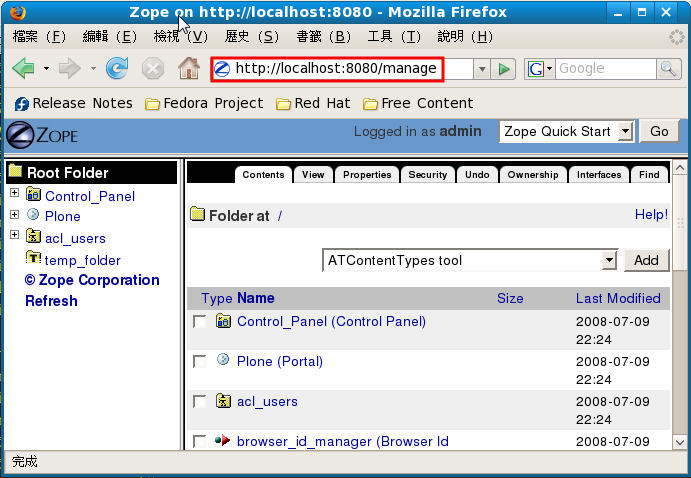Click the forward arrow navigation button
The width and height of the screenshot is (691, 478).
pos(70,69)
